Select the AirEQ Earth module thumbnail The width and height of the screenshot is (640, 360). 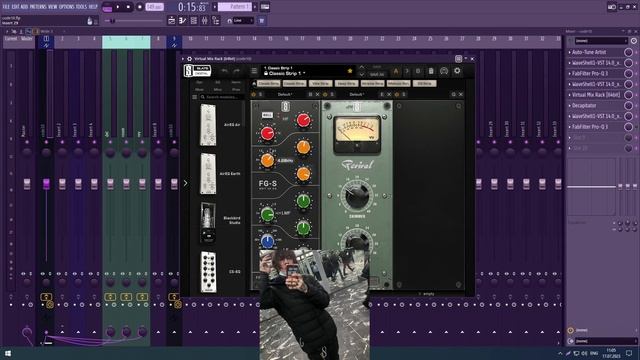[x=208, y=173]
